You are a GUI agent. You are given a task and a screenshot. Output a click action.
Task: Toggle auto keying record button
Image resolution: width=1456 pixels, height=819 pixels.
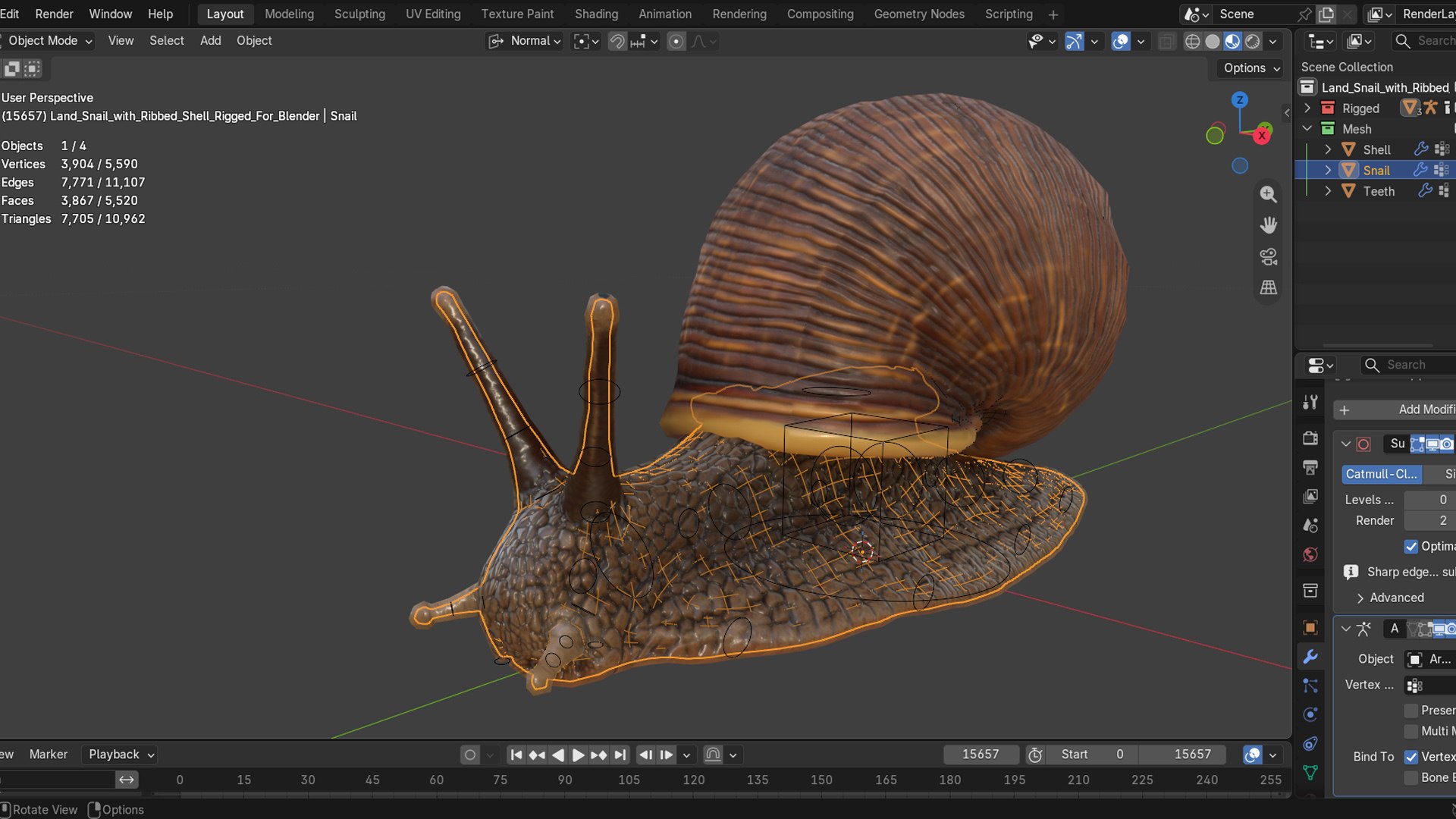coord(470,755)
